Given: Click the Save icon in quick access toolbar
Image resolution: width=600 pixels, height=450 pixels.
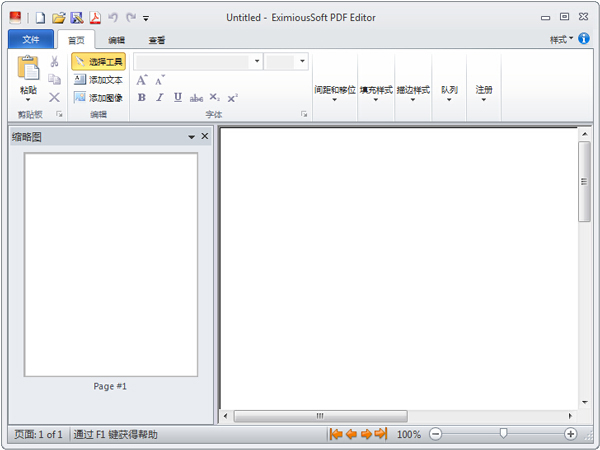Looking at the screenshot, I should coord(77,18).
